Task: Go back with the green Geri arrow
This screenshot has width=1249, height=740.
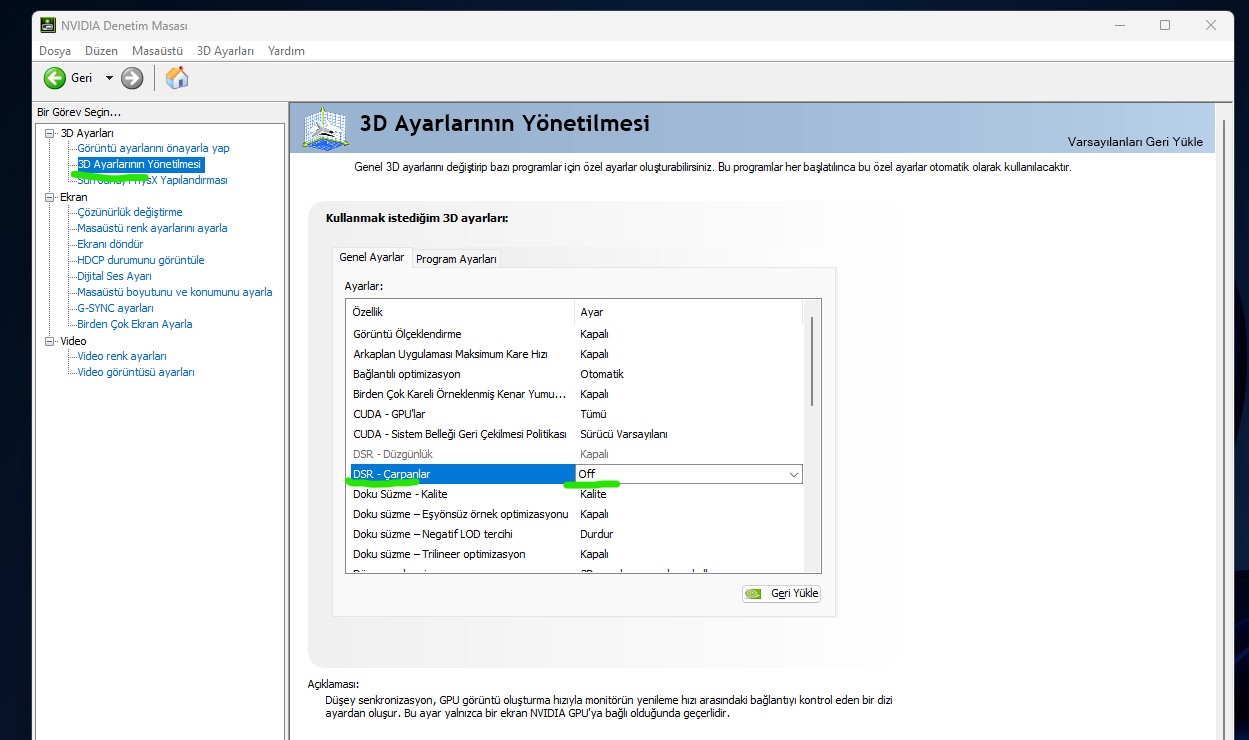Action: pyautogui.click(x=55, y=78)
